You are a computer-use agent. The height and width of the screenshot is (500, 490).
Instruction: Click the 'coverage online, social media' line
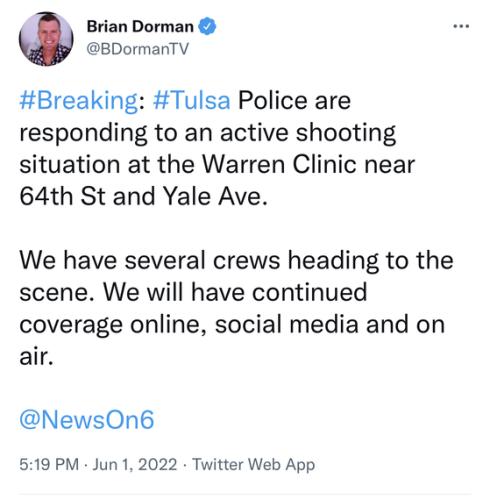click(x=232, y=324)
